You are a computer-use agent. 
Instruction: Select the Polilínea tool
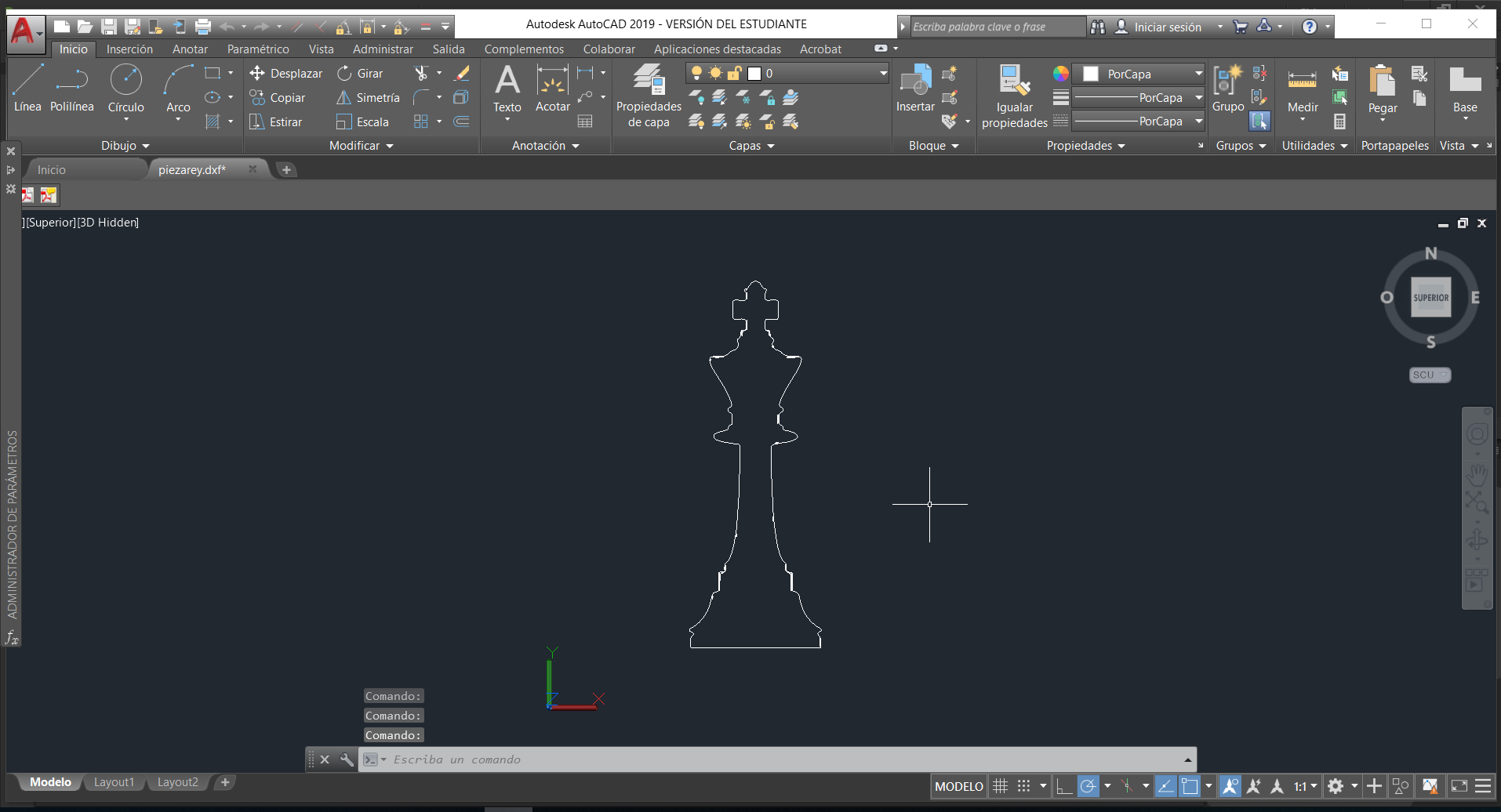tap(71, 89)
